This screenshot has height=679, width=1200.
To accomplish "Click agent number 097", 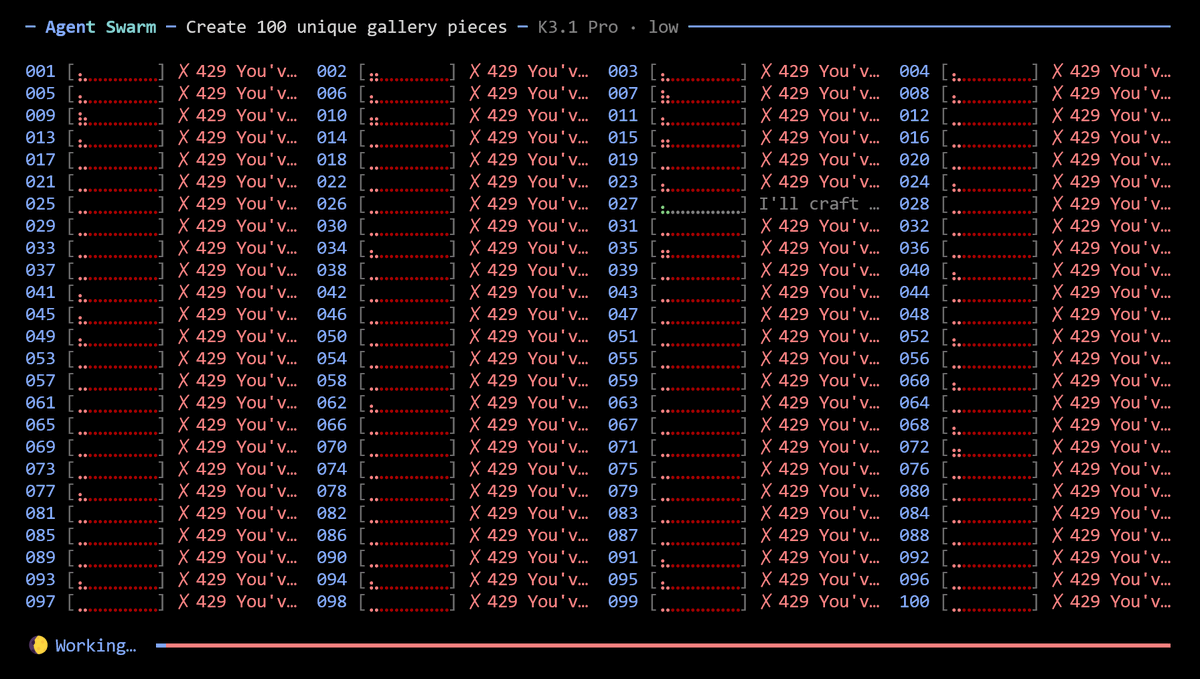I will [41, 601].
